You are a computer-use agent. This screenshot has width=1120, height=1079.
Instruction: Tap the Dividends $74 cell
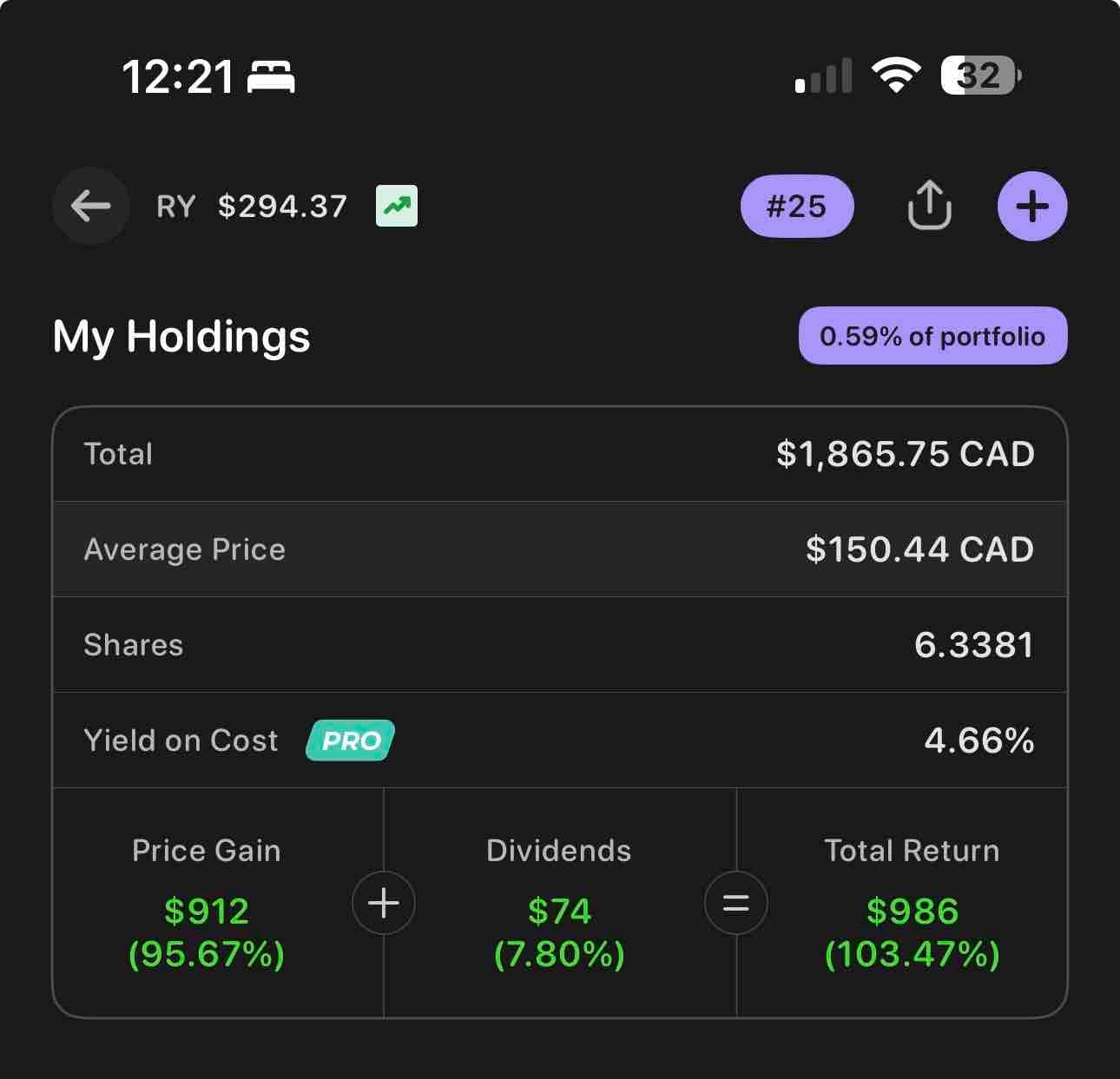point(559,903)
